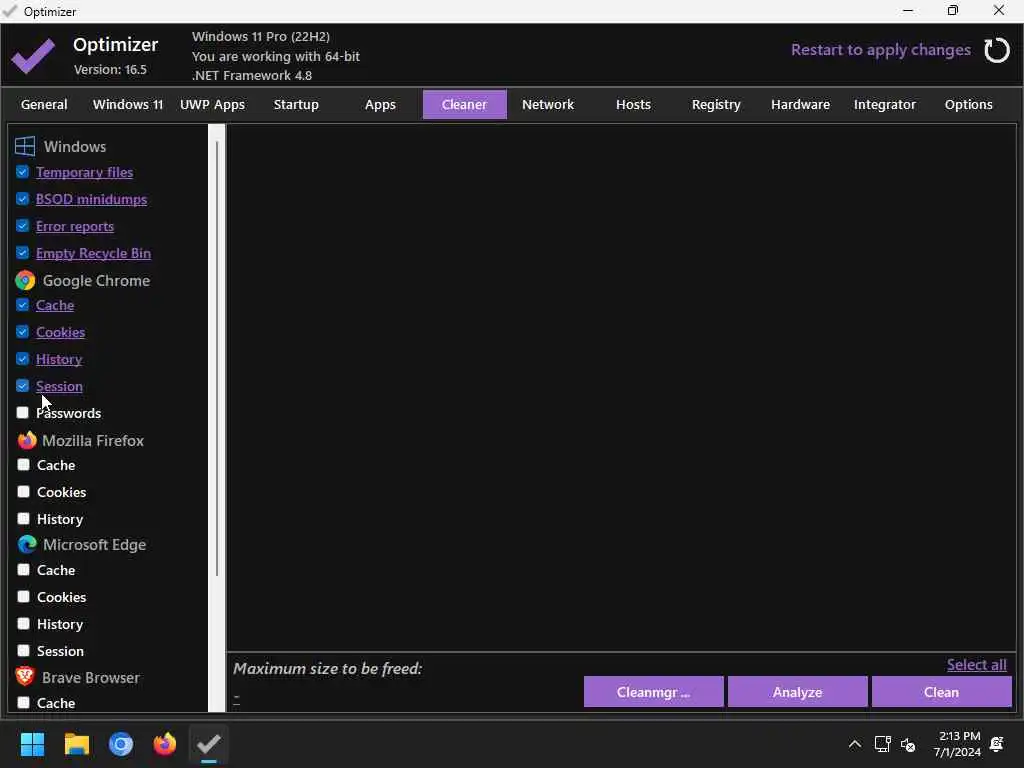Launch Chrome from the taskbar
Image resolution: width=1024 pixels, height=768 pixels.
(121, 744)
